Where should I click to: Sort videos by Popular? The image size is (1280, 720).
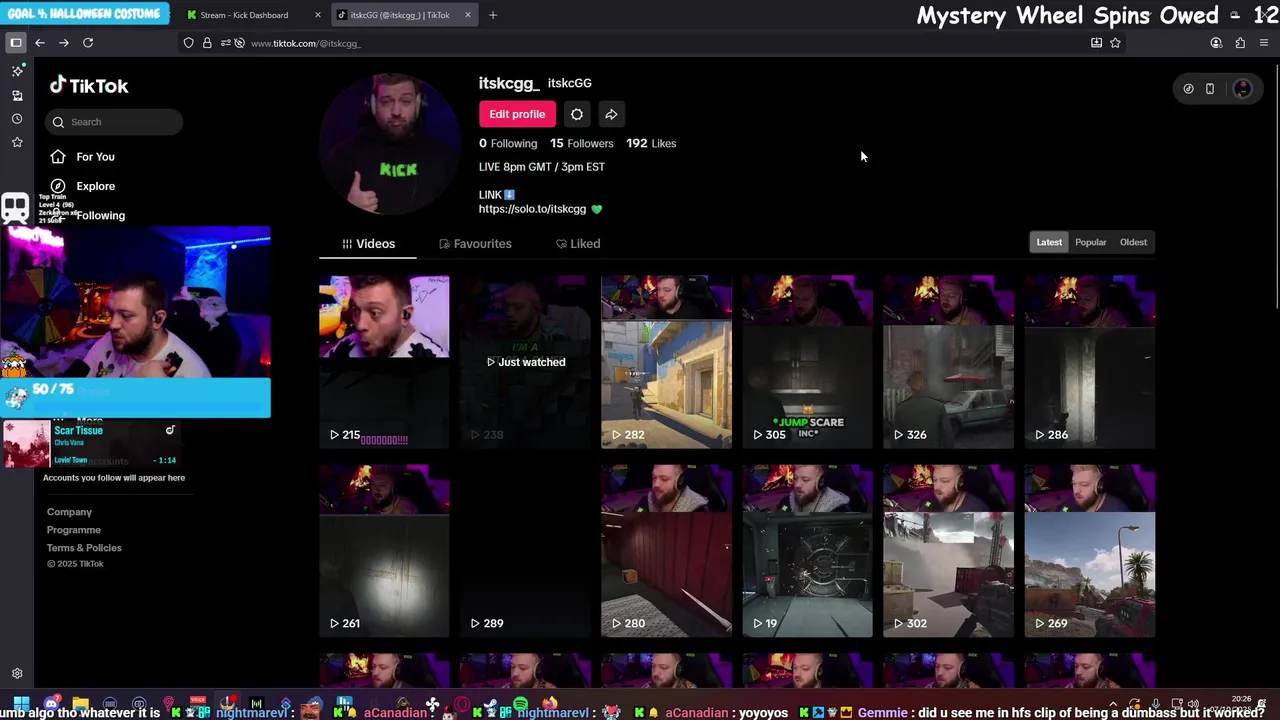tap(1091, 242)
